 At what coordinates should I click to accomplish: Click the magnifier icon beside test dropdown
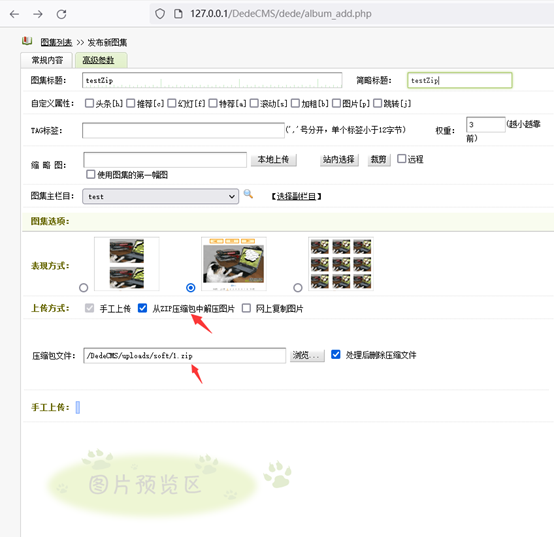coord(248,194)
